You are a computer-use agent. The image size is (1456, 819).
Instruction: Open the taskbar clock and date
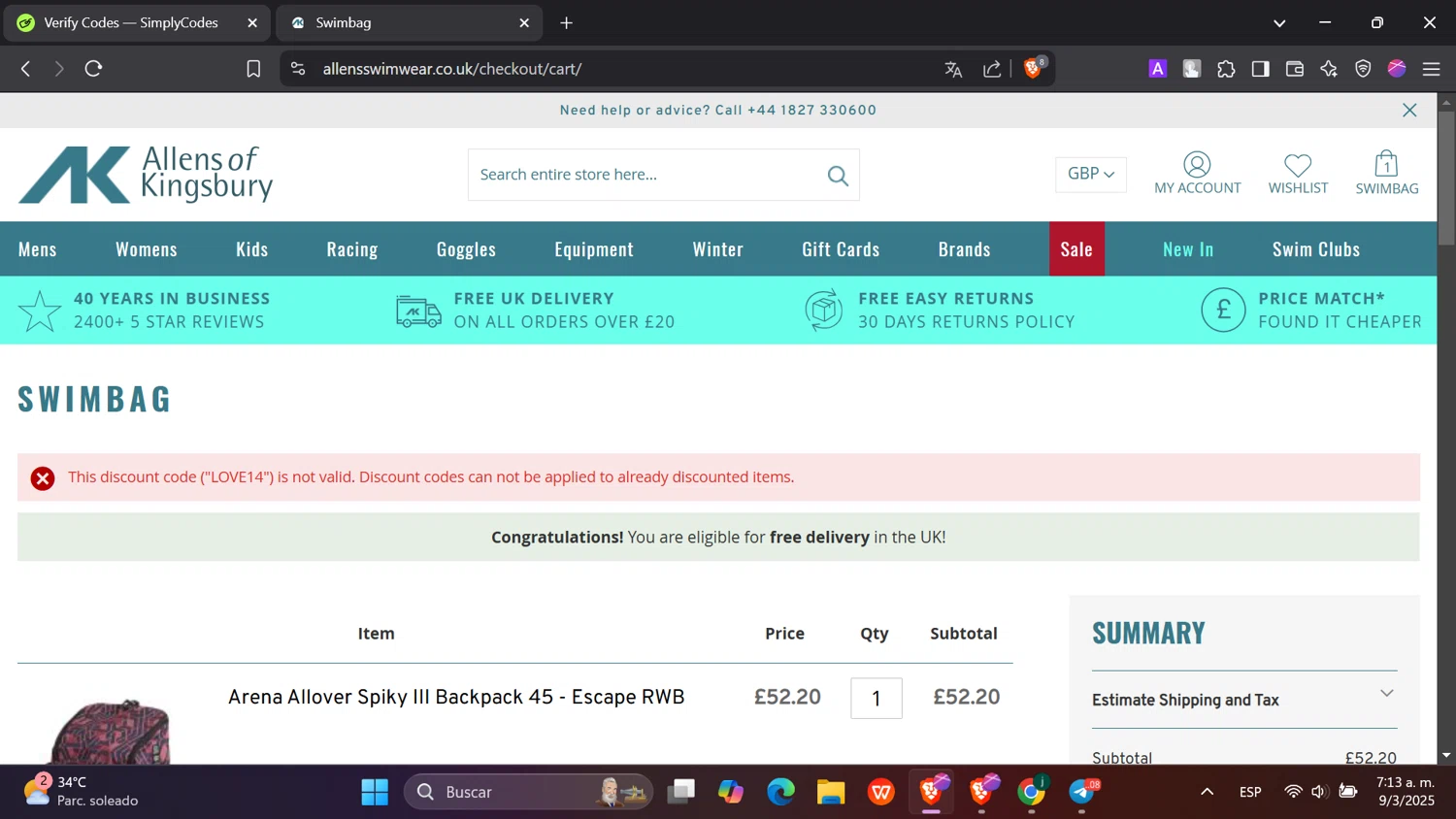click(1406, 791)
